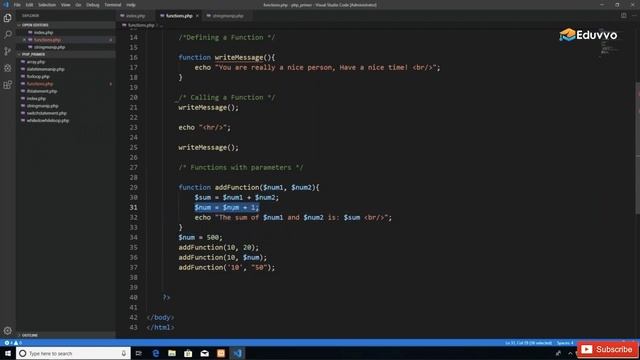Click the line and column status indicator

tap(528, 343)
